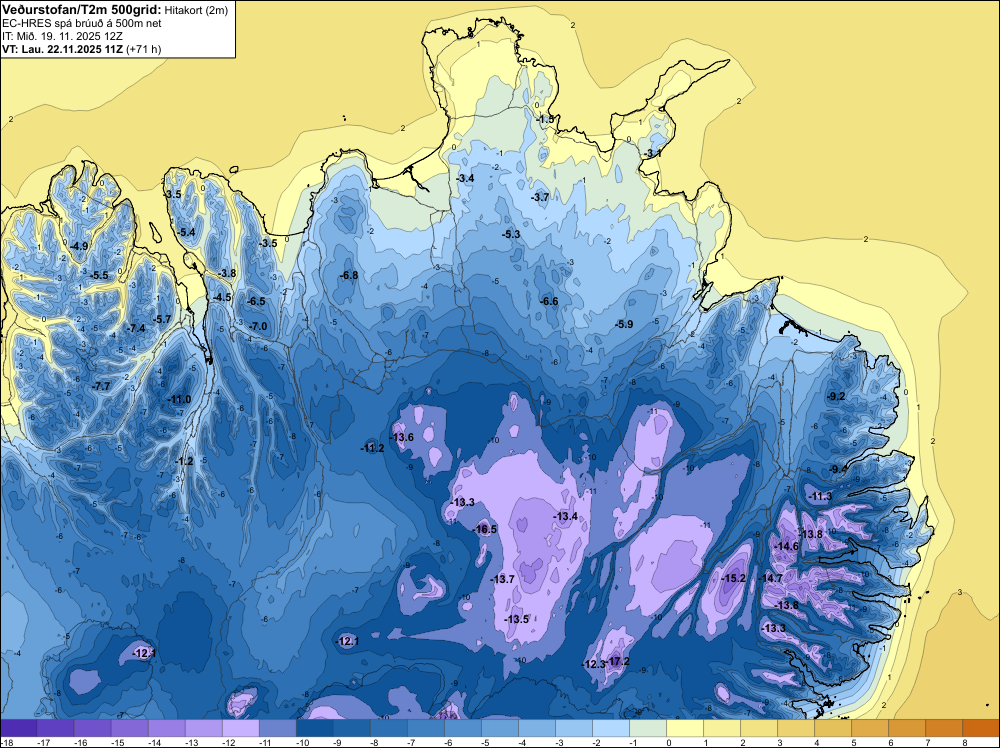Screen dimensions: 1000x748
Task: Click the -14.7 temperature value
Action: pos(770,578)
